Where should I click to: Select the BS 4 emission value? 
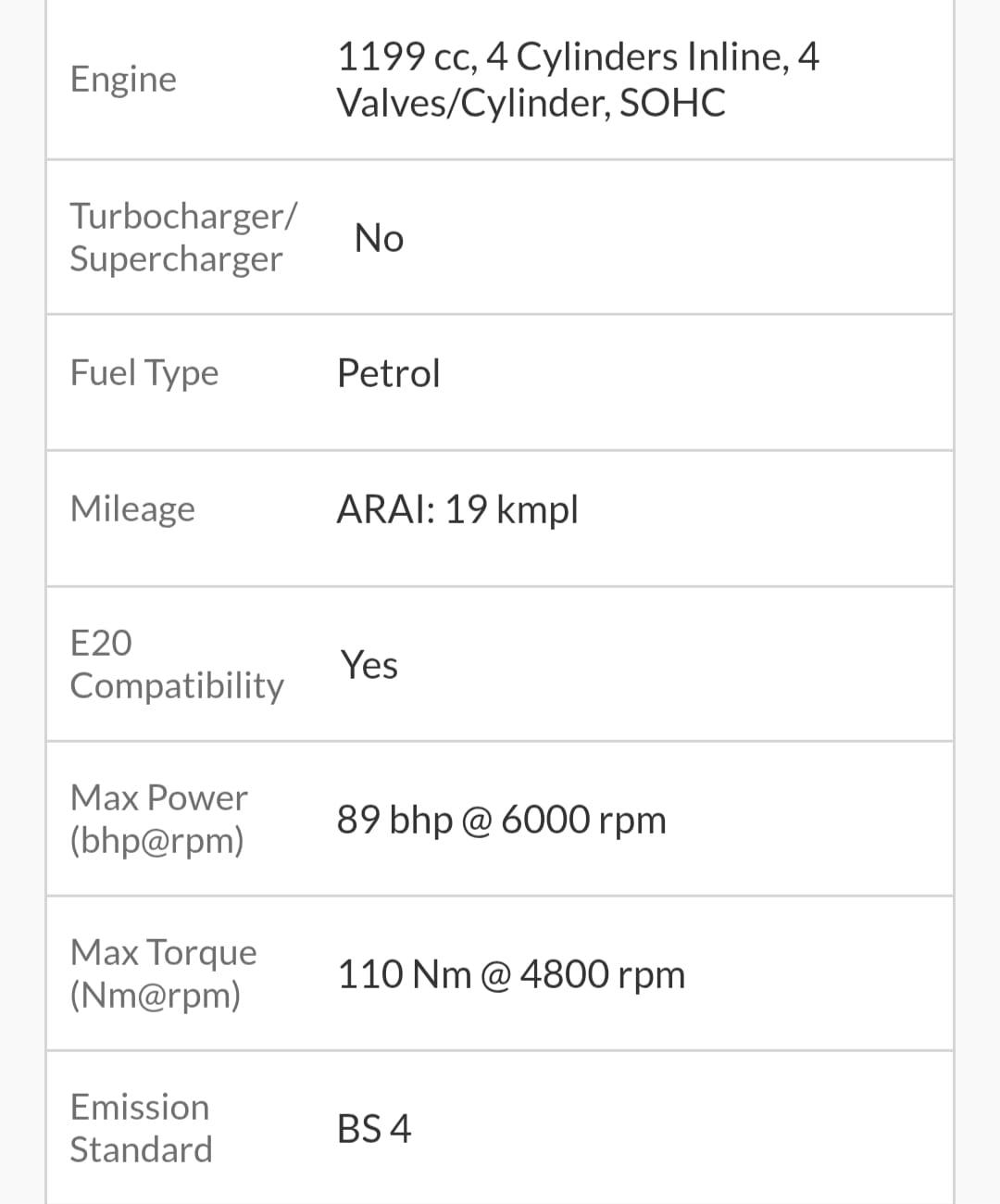pyautogui.click(x=373, y=1129)
